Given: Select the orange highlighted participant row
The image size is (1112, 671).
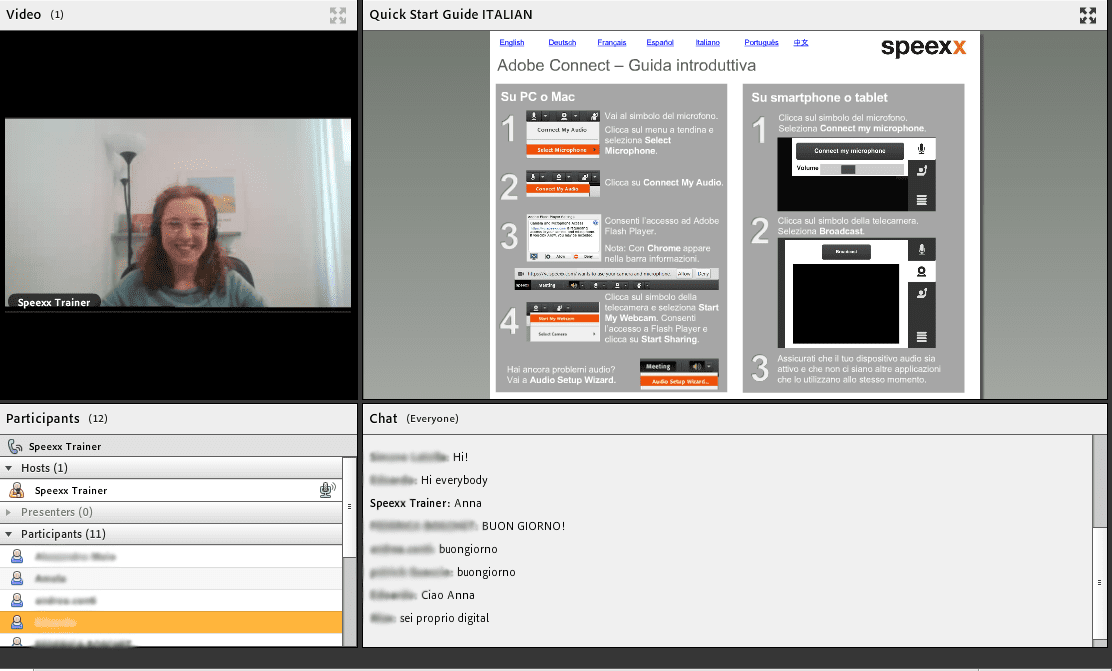Looking at the screenshot, I should [x=171, y=622].
